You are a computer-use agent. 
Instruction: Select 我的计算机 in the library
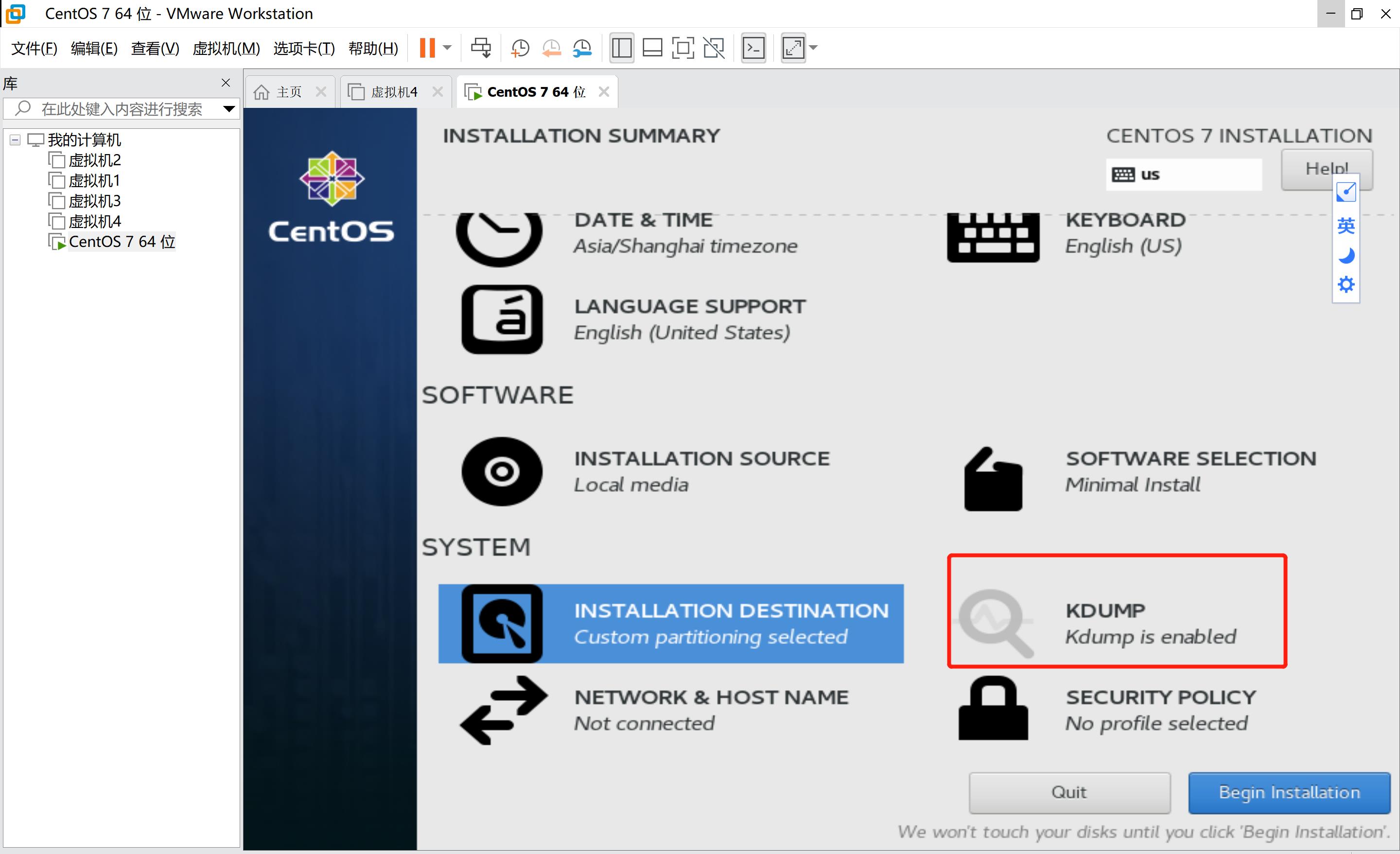click(84, 140)
